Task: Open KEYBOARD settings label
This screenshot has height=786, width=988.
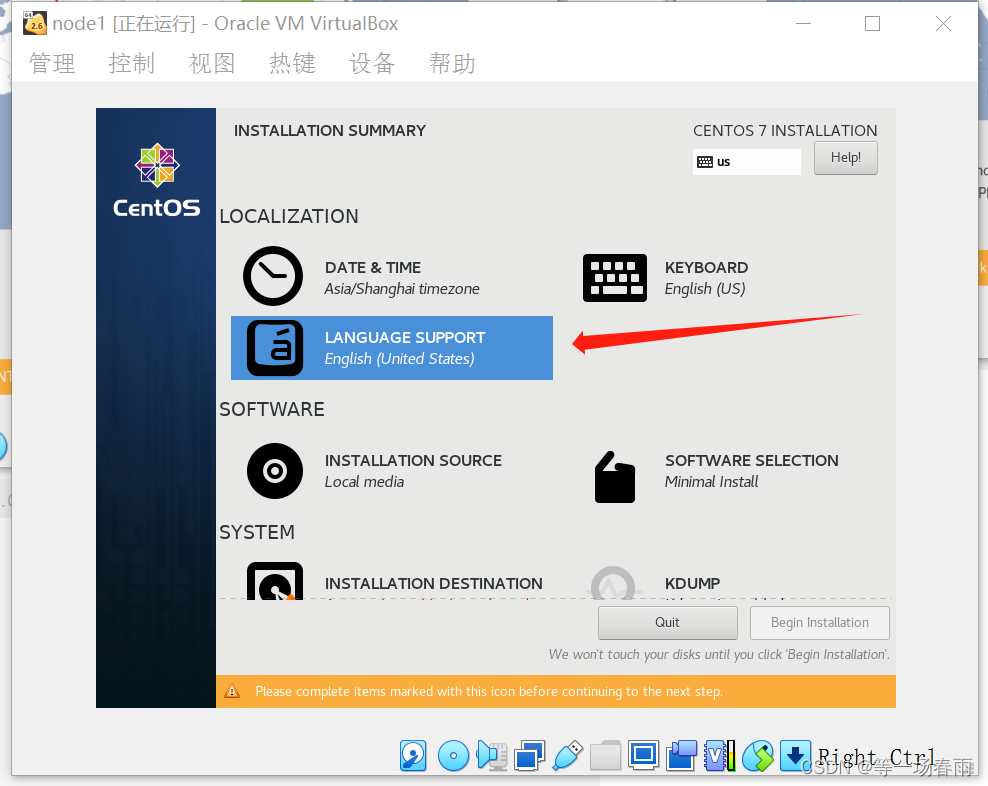Action: [x=706, y=267]
